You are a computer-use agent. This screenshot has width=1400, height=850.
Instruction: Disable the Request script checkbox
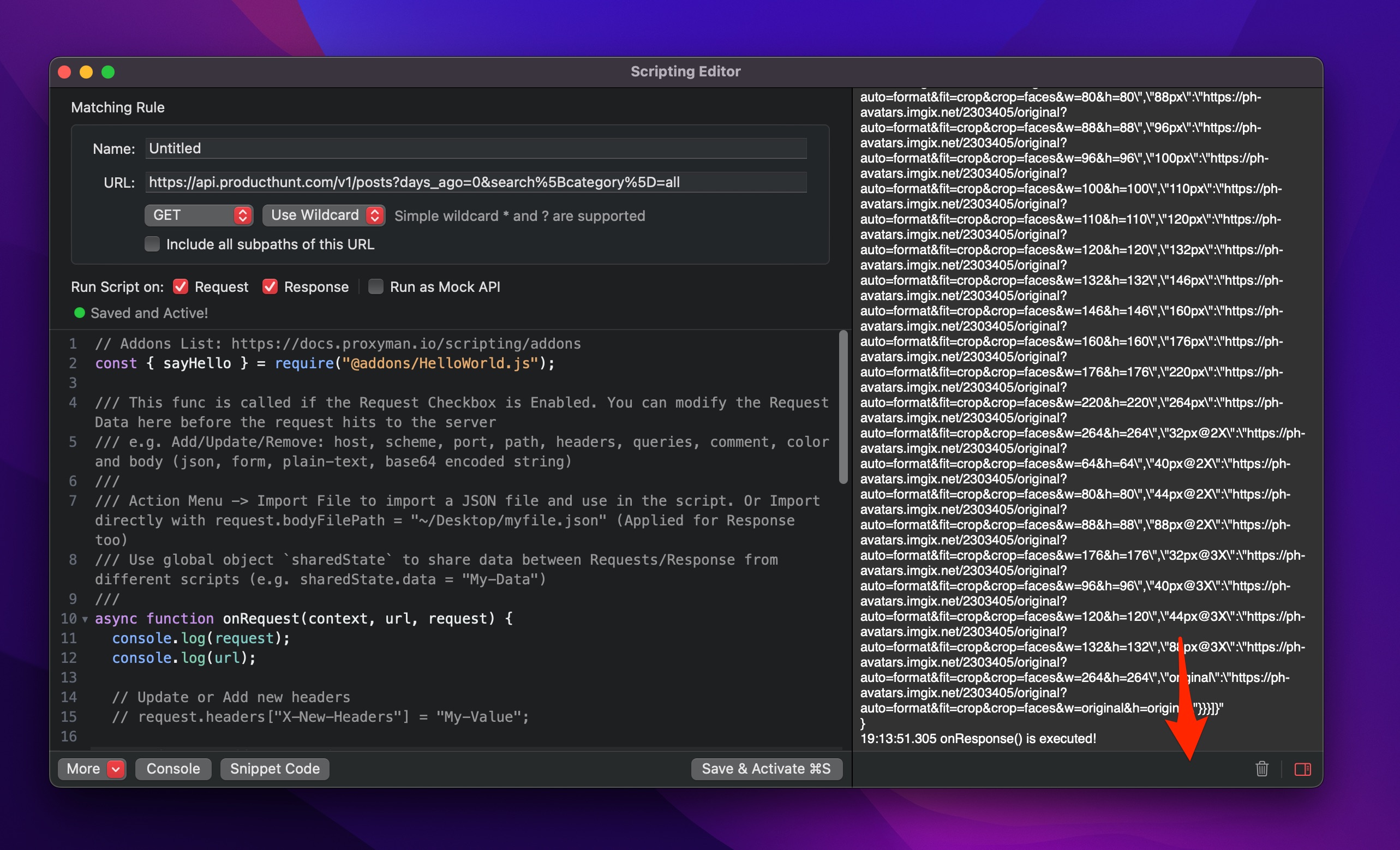coord(181,286)
